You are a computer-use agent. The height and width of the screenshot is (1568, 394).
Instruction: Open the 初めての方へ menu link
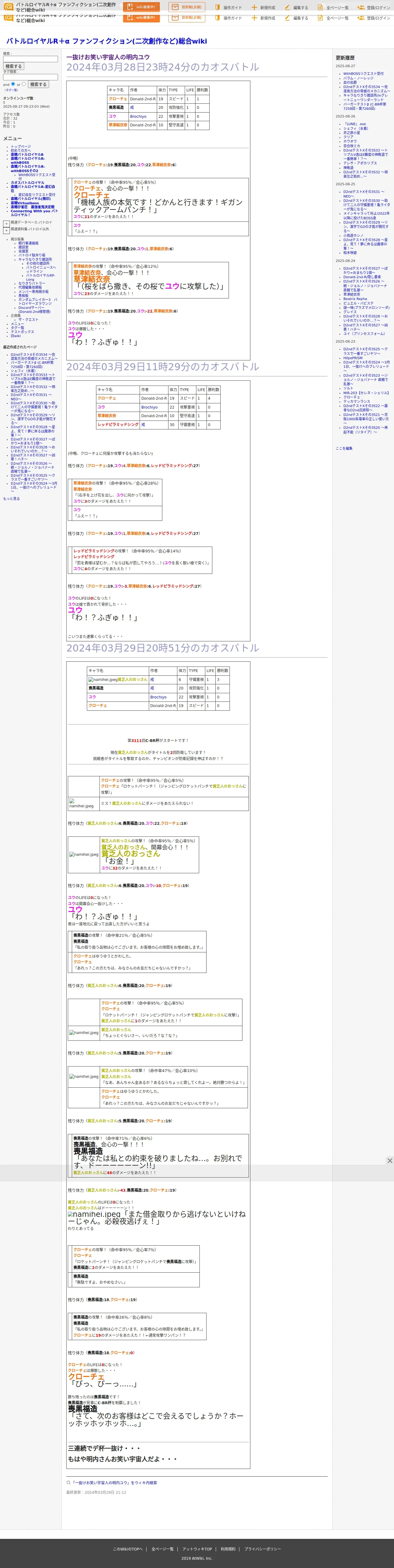coord(20,150)
